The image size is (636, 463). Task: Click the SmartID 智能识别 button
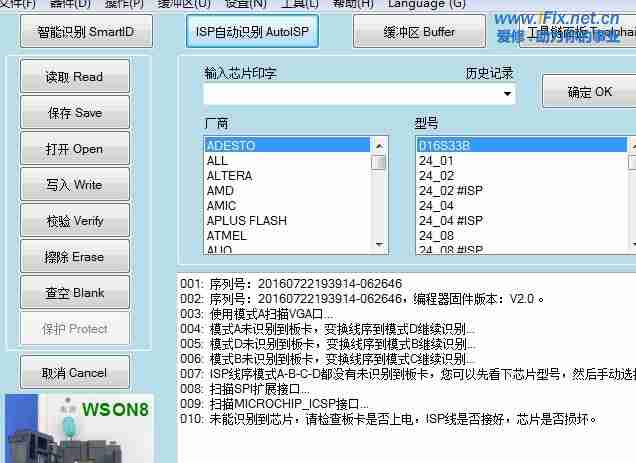click(86, 32)
